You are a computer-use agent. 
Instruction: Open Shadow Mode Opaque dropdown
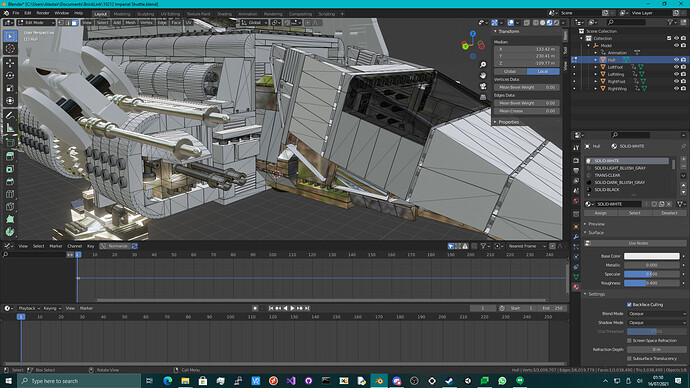(657, 322)
